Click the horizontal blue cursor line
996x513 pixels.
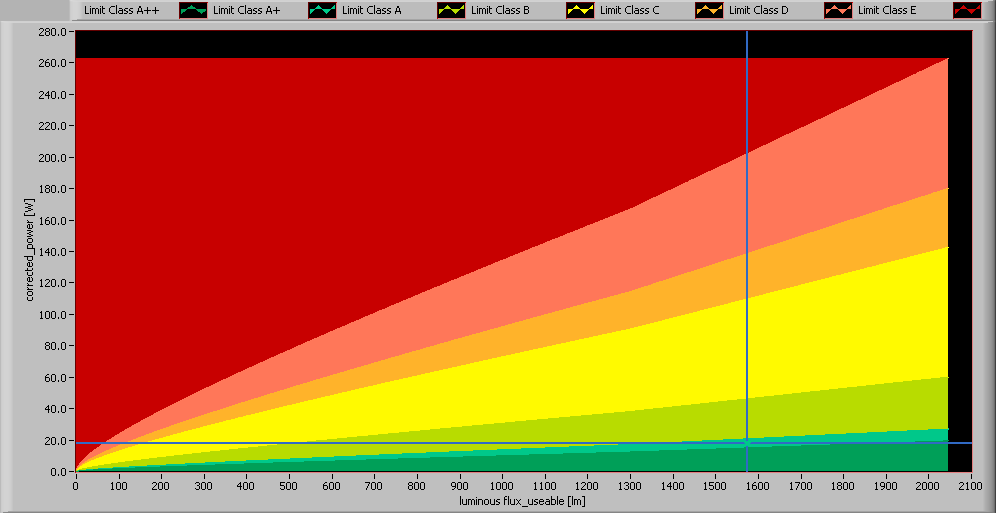(400, 442)
